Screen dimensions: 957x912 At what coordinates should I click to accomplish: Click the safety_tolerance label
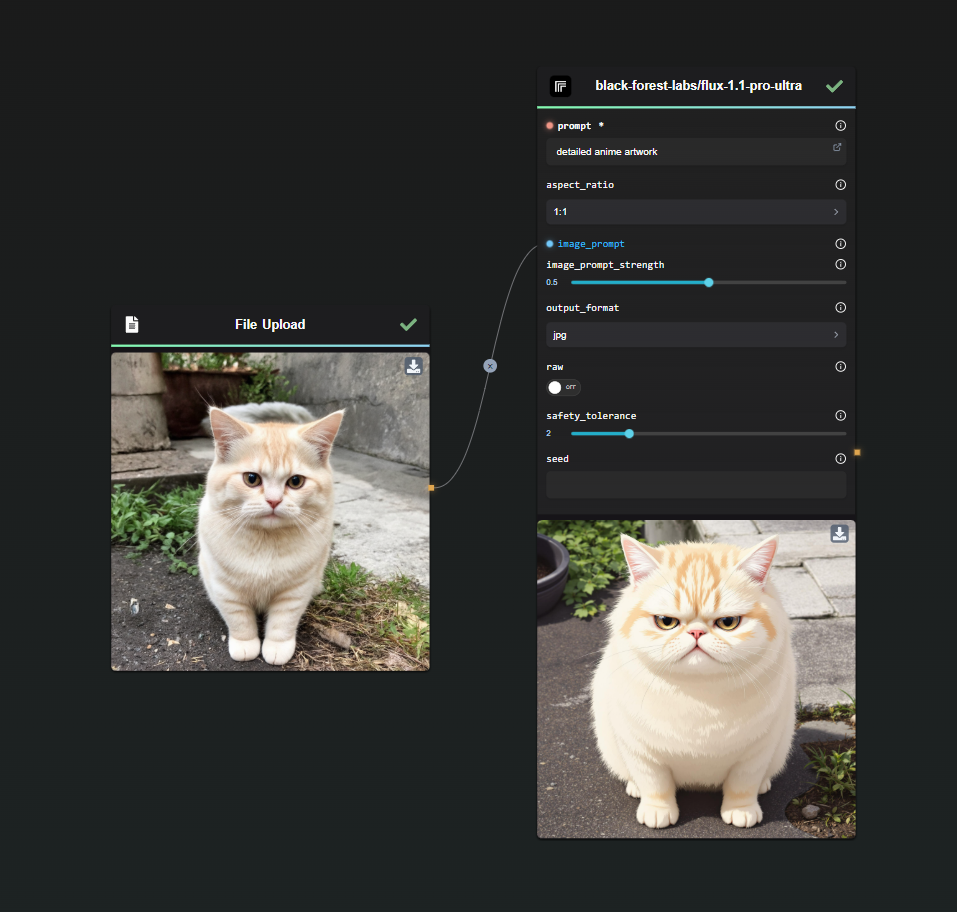(591, 416)
